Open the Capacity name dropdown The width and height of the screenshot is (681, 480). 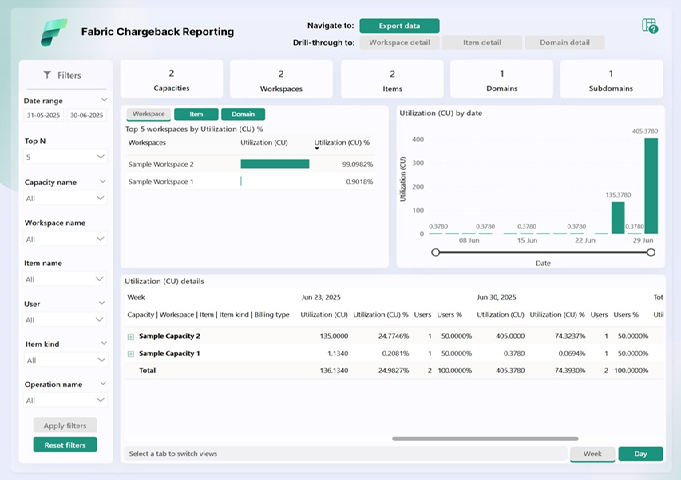(65, 198)
